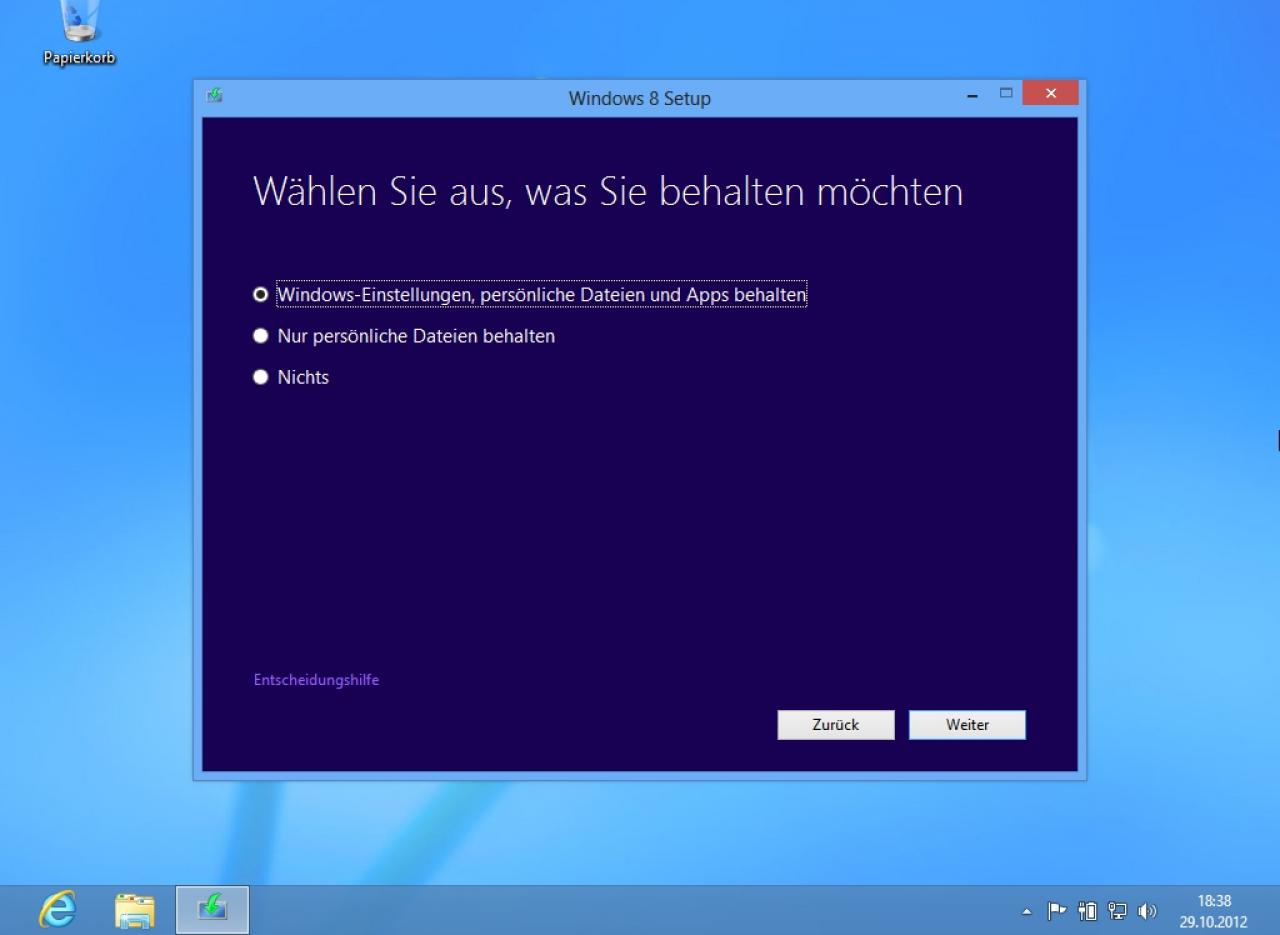Click the Windows 8 Setup title bar icon
The height and width of the screenshot is (935, 1280).
click(214, 96)
